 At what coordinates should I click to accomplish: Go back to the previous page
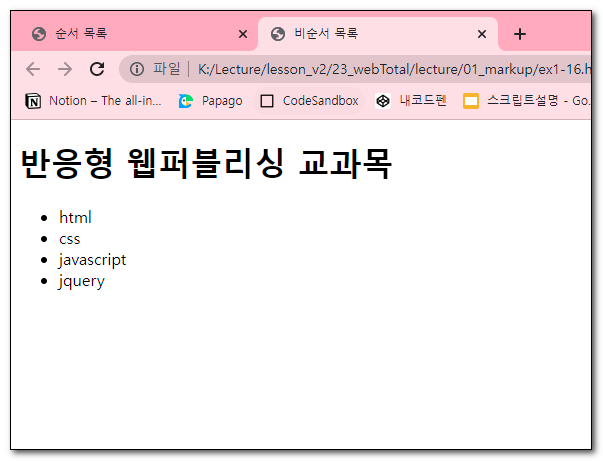33,69
